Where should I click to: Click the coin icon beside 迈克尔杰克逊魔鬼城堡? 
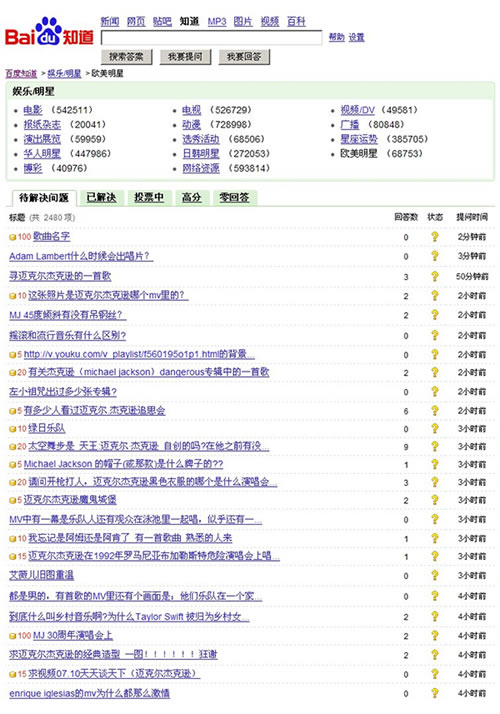13,500
